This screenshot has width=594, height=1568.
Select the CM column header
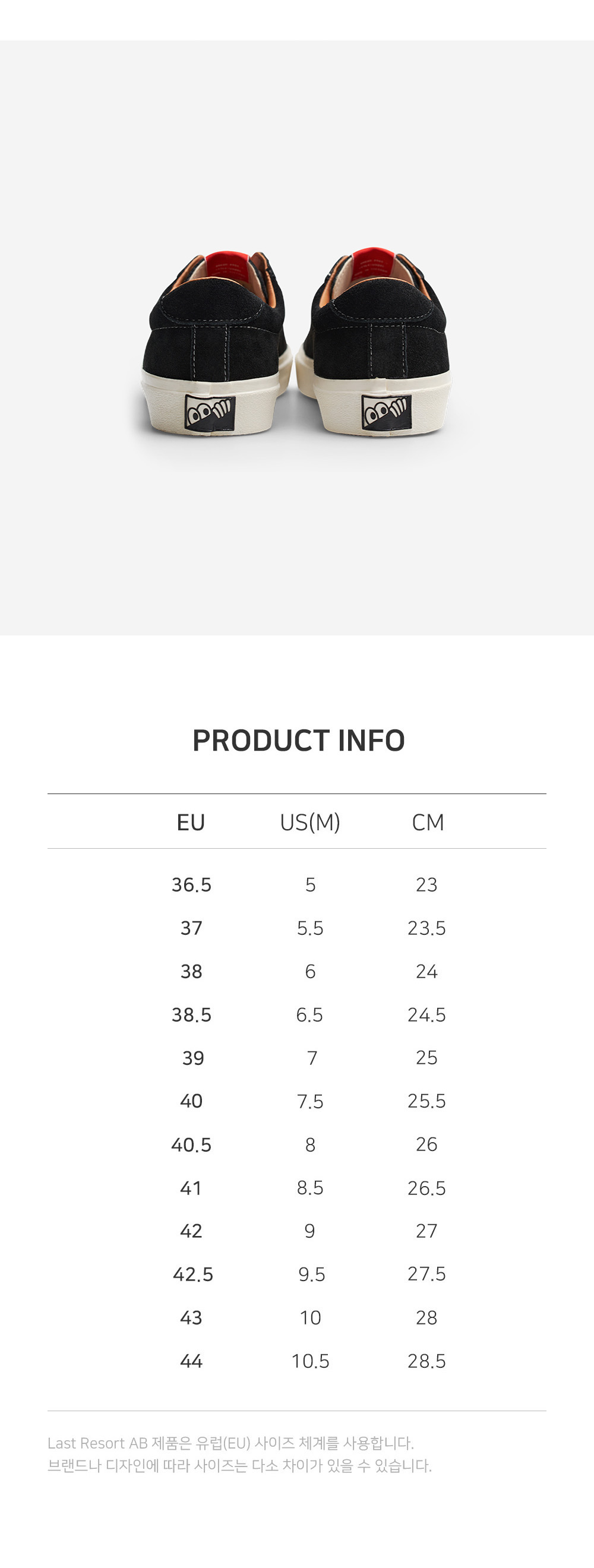coord(427,823)
